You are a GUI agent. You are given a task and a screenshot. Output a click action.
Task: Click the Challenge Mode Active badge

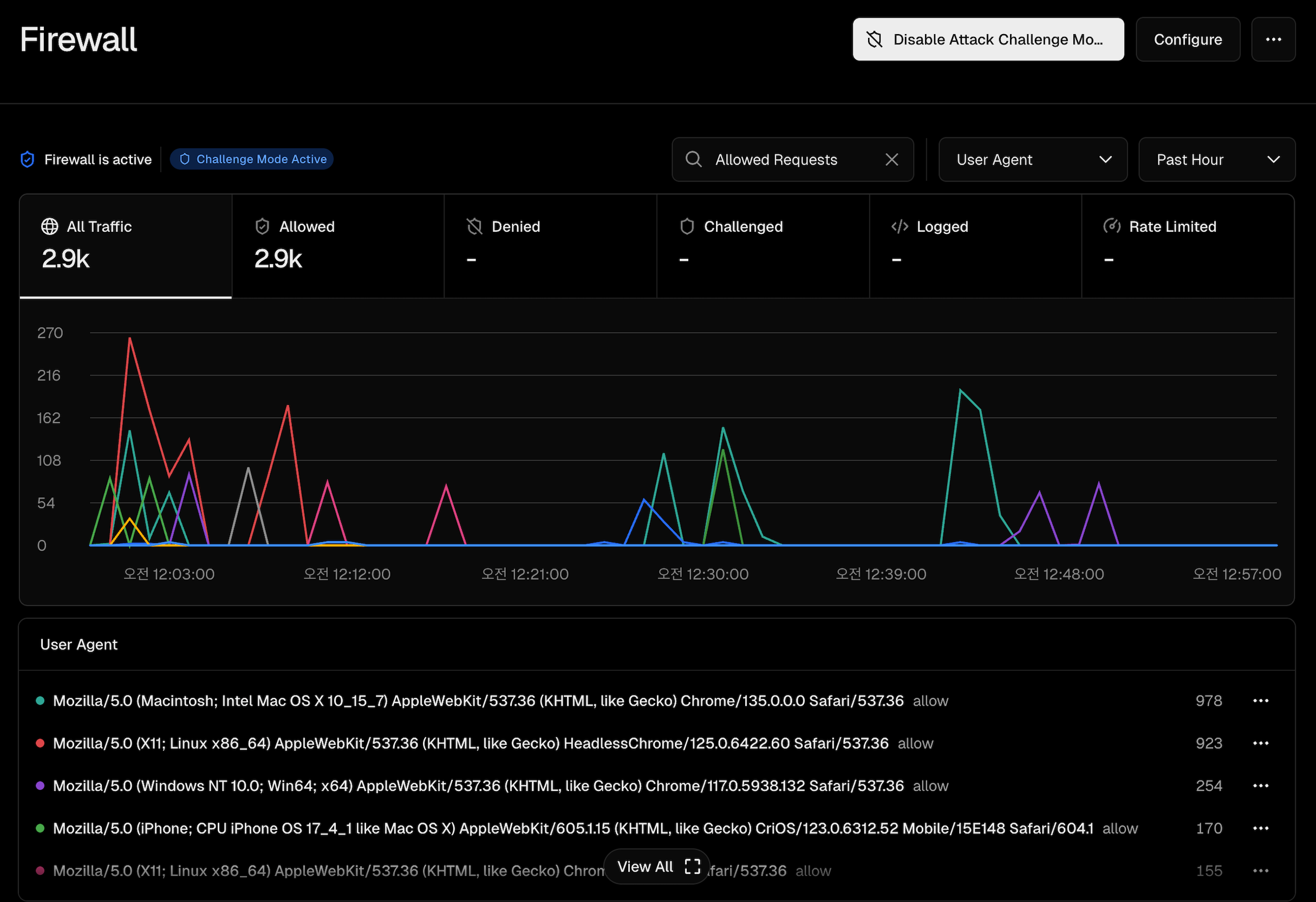251,159
